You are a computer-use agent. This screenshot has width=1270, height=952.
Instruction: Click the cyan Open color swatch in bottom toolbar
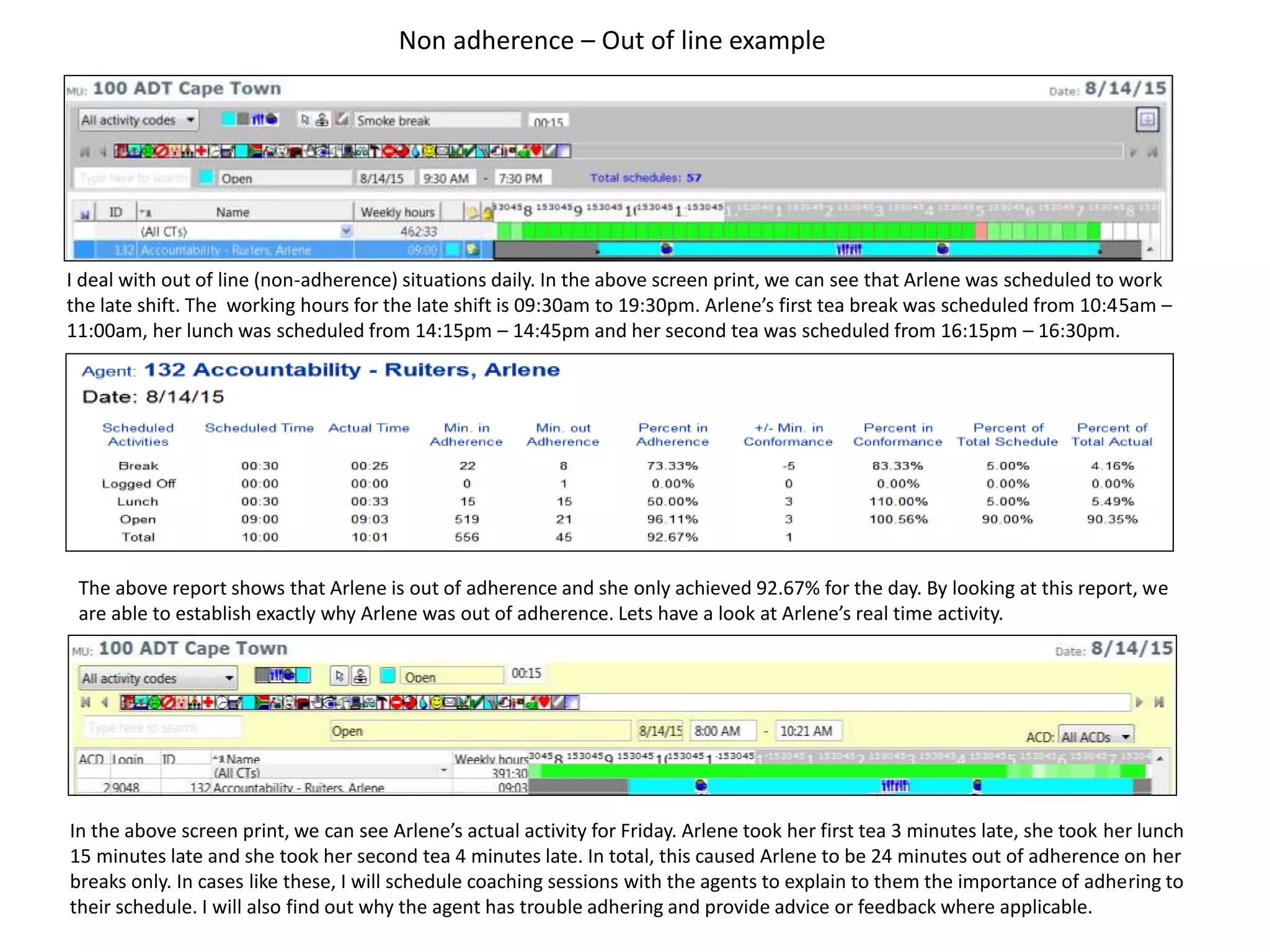point(388,676)
